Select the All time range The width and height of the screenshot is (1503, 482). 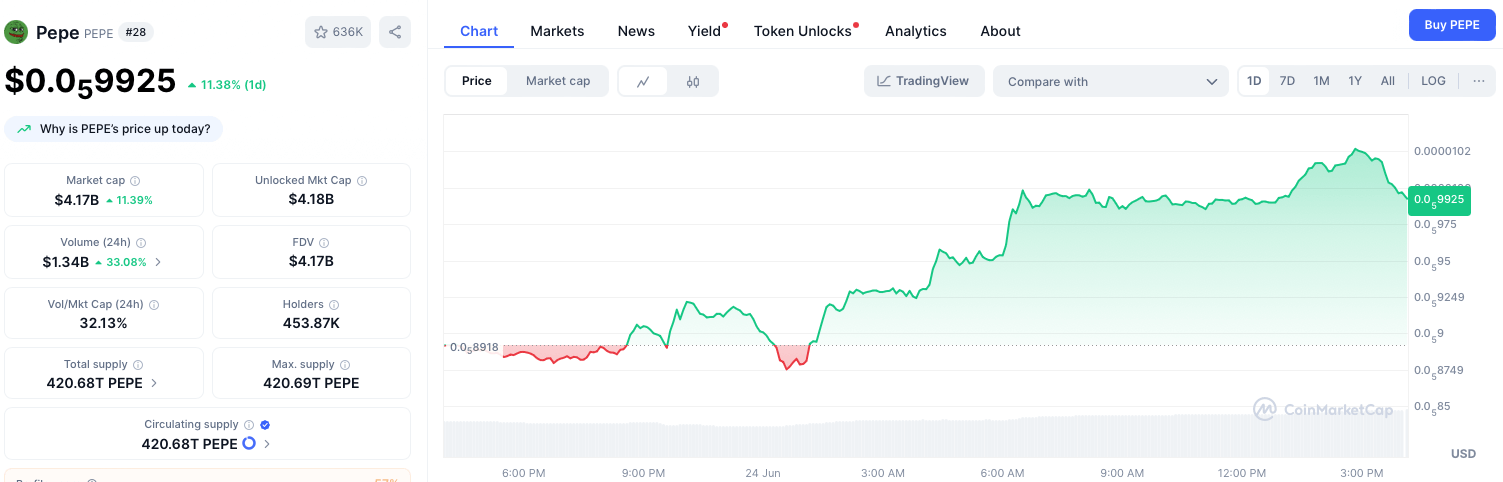[x=1388, y=81]
